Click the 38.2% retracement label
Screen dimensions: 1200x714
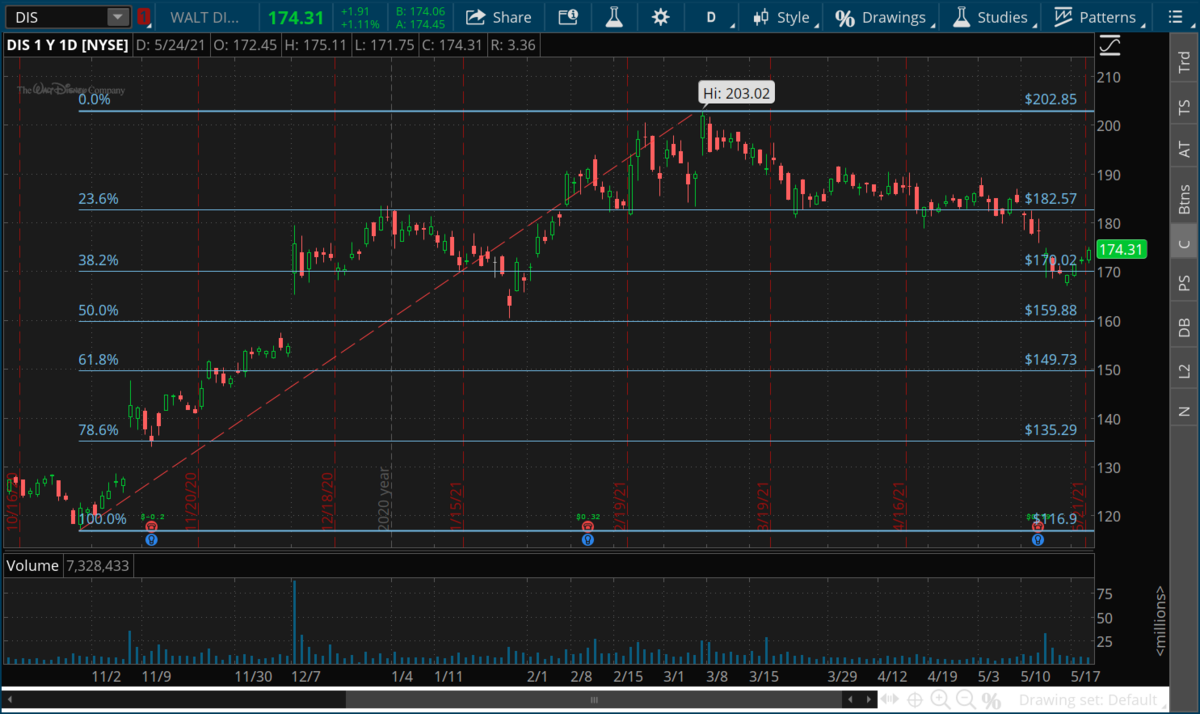pyautogui.click(x=99, y=260)
